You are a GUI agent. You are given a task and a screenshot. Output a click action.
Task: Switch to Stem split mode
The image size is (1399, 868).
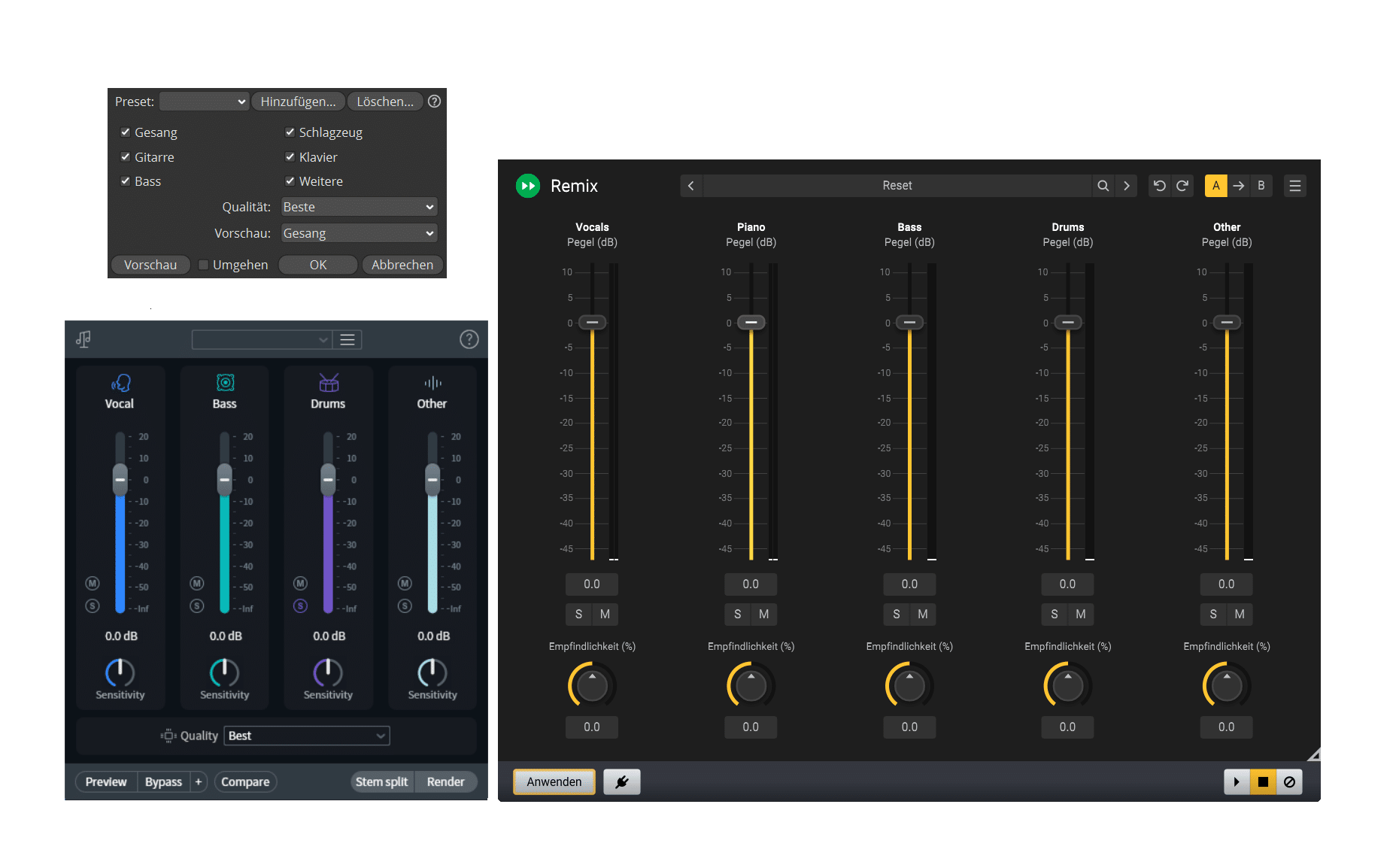click(382, 782)
